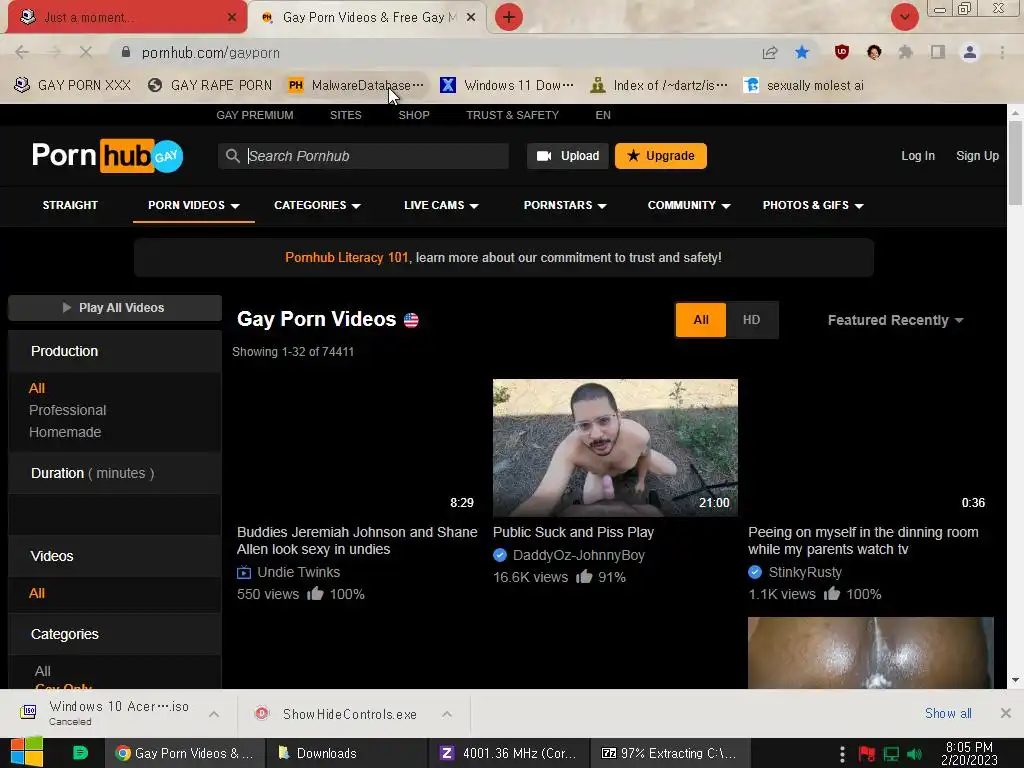Click the scrollbar down arrow
Image resolution: width=1024 pixels, height=768 pixels.
[x=1015, y=680]
